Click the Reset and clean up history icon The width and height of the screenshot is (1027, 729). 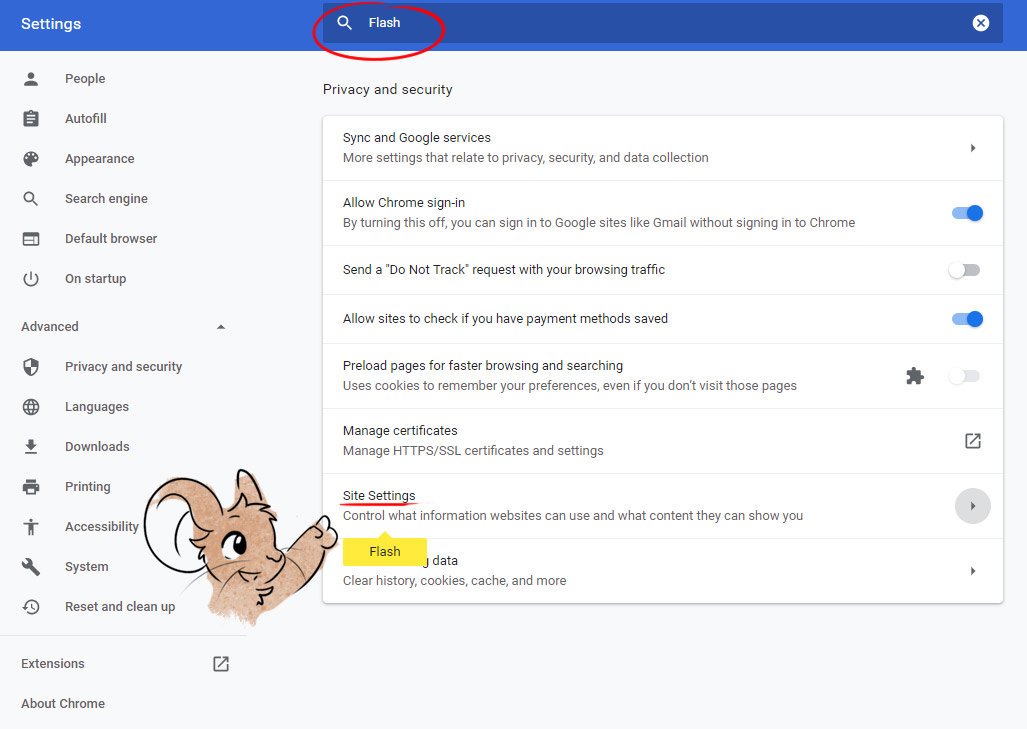(x=31, y=607)
